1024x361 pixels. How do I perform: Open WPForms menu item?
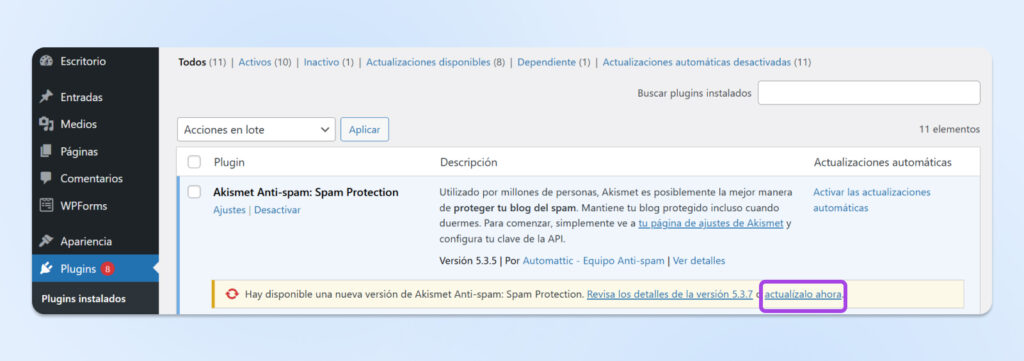(84, 206)
